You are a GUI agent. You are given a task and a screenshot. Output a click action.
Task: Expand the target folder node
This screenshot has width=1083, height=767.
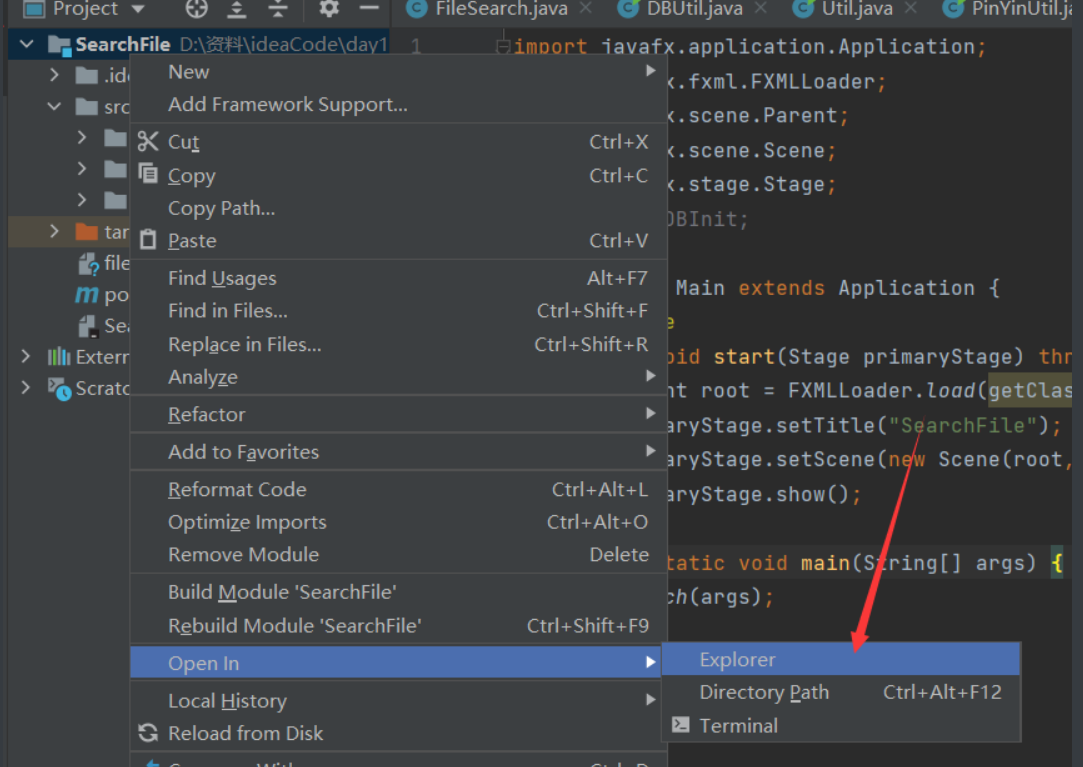pyautogui.click(x=55, y=231)
